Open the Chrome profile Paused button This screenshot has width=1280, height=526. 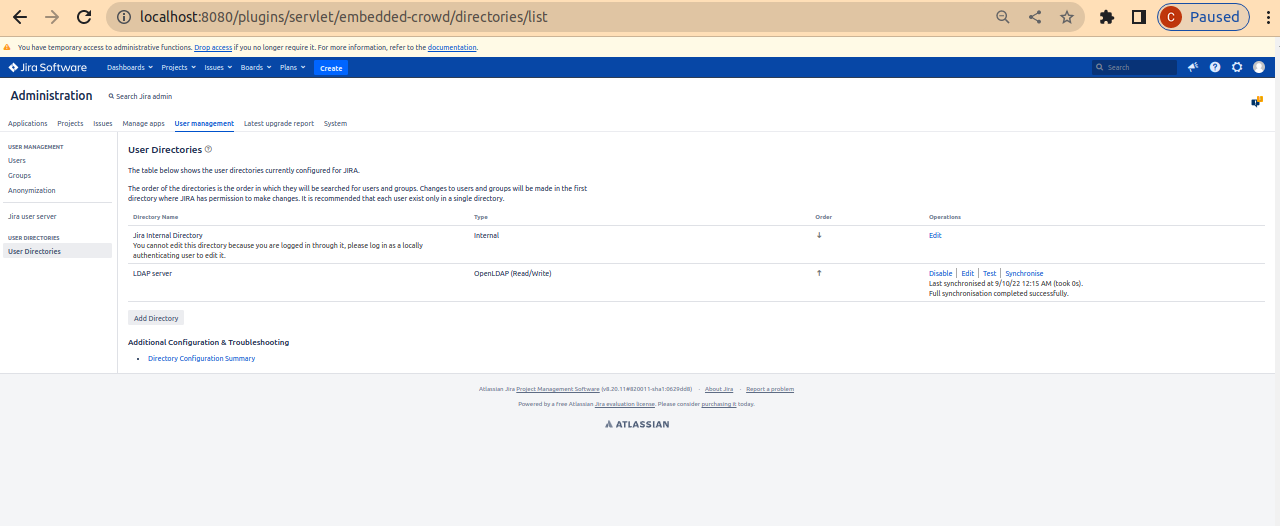click(1204, 17)
